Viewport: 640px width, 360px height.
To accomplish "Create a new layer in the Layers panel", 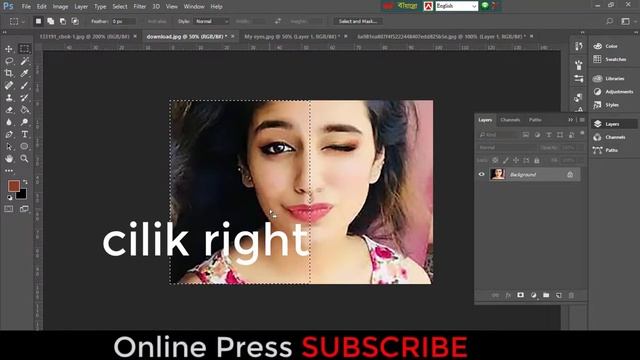I will pyautogui.click(x=559, y=295).
